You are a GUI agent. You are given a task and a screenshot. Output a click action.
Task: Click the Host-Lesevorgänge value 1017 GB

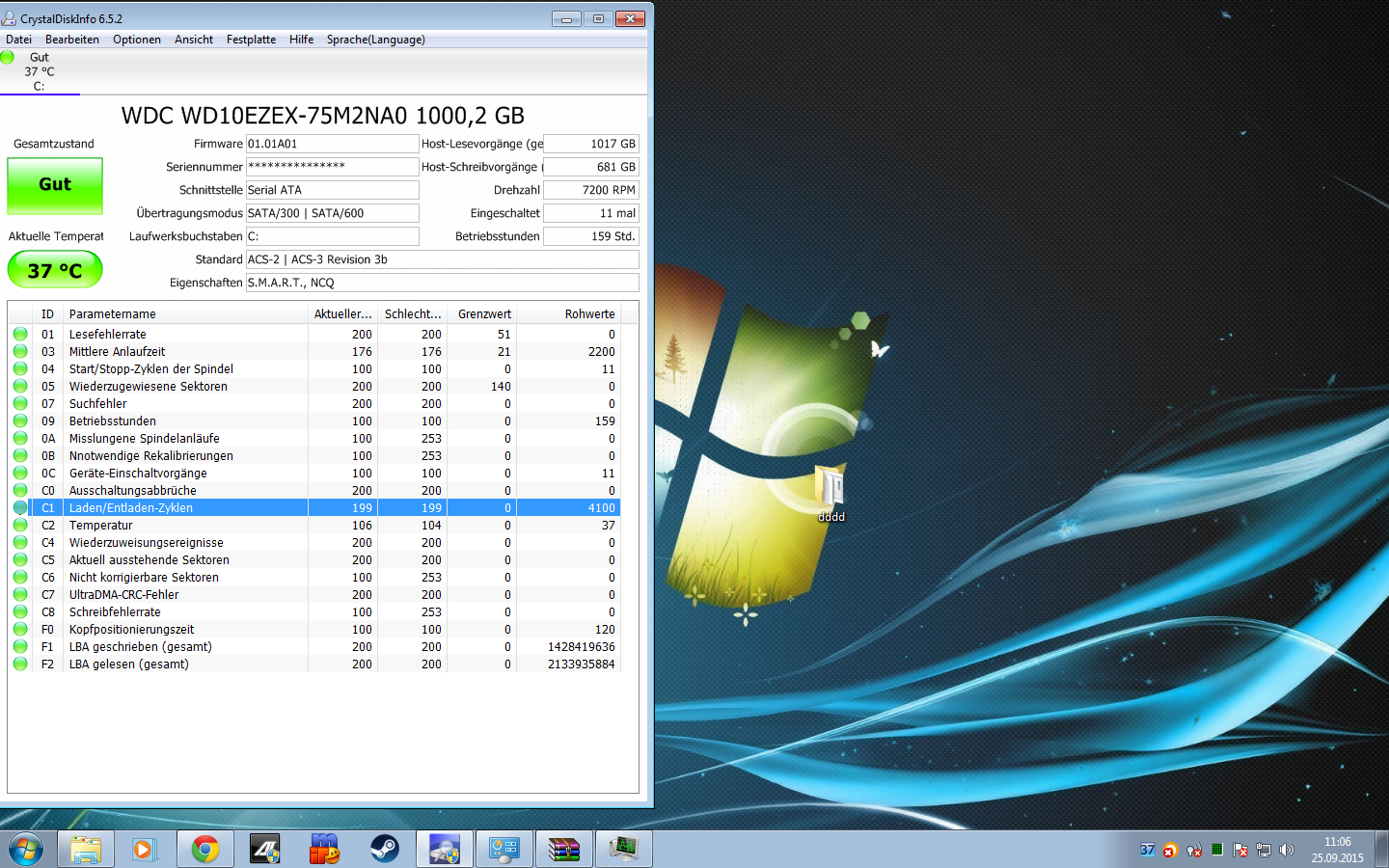coord(591,144)
